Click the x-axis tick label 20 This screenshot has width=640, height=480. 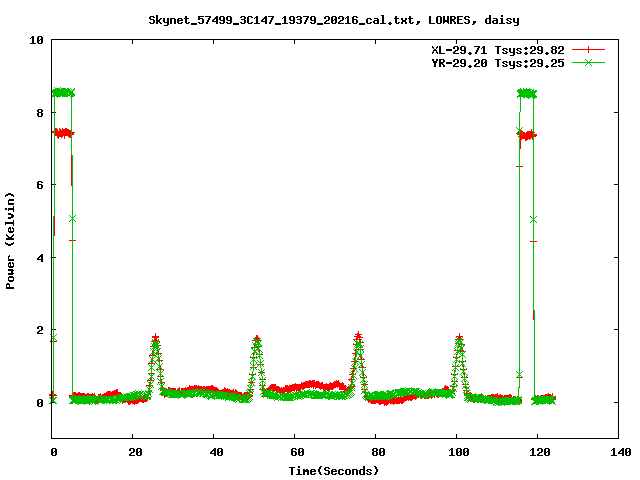(x=135, y=452)
